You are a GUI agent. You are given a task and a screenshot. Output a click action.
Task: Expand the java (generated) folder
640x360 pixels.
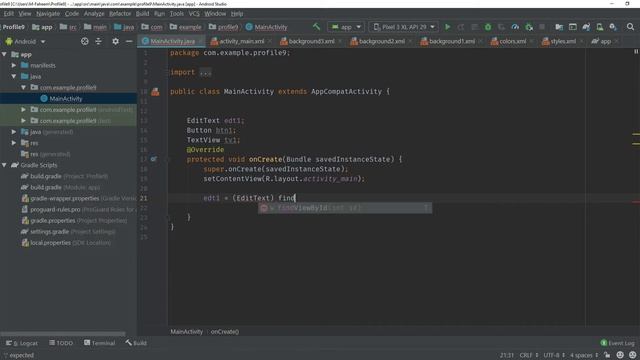click(14, 132)
